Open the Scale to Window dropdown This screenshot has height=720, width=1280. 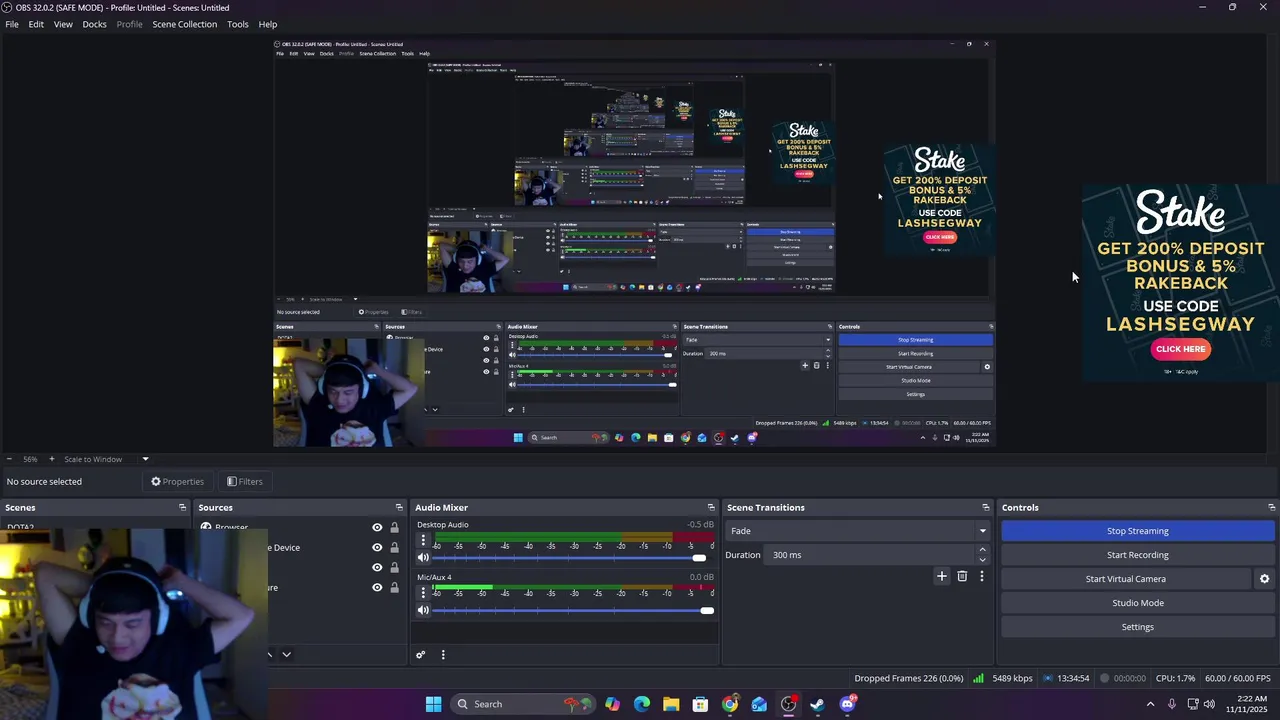(x=145, y=459)
